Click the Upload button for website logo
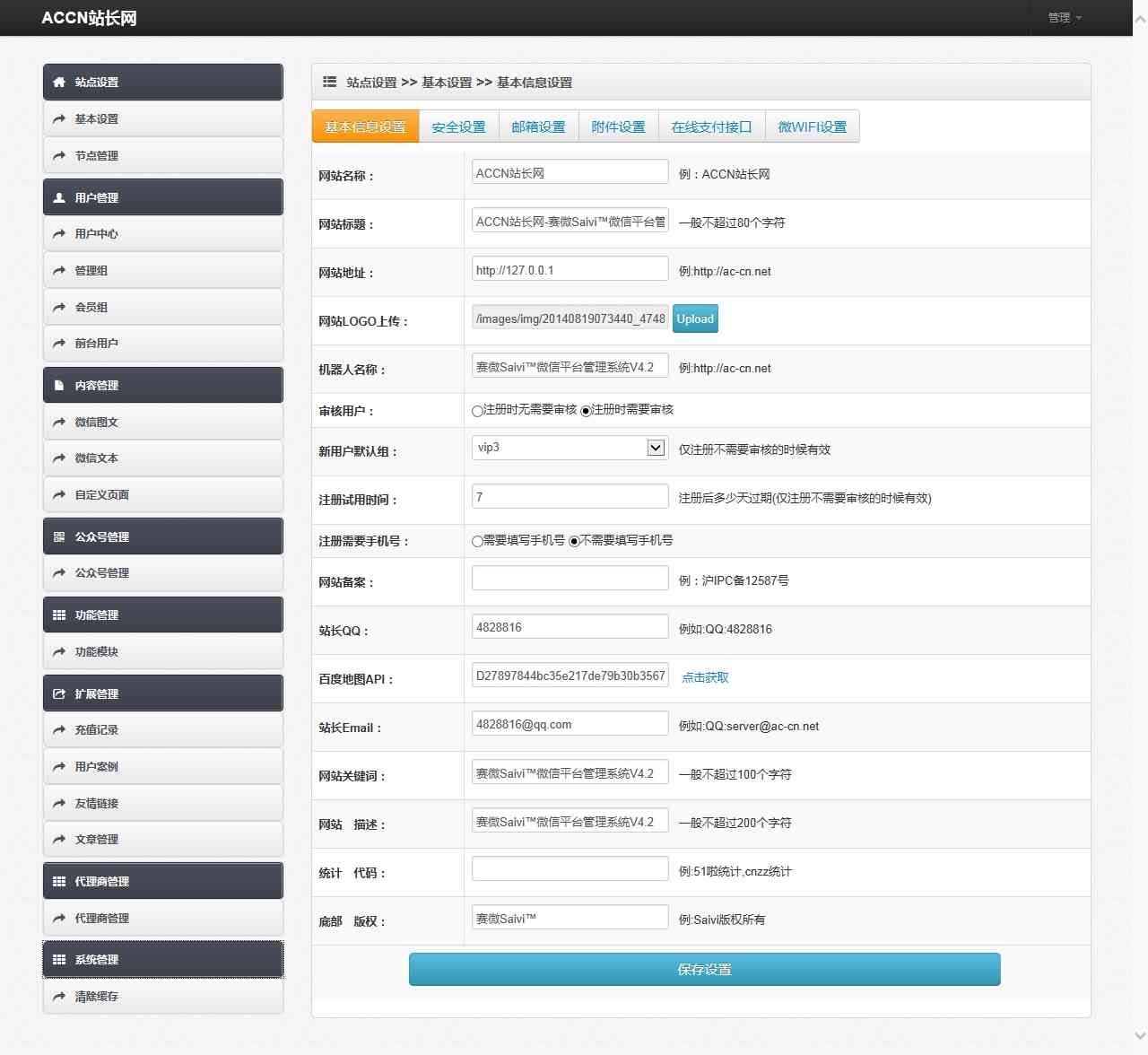The image size is (1148, 1055). click(x=695, y=319)
